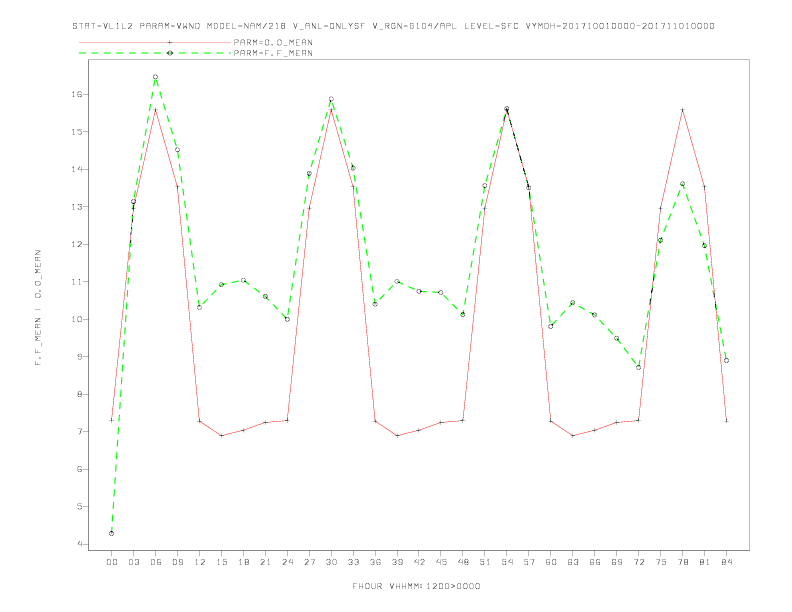Click y-axis tick label 5
The image size is (792, 612).
[80, 506]
